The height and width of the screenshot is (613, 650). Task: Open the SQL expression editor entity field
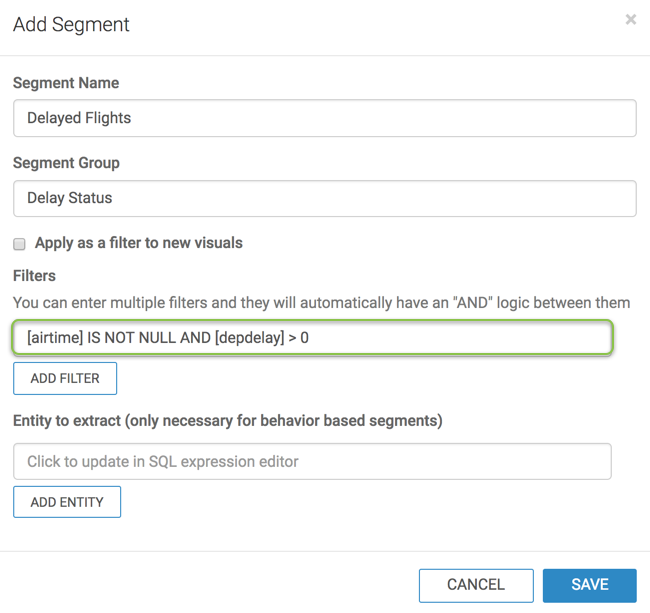(312, 462)
